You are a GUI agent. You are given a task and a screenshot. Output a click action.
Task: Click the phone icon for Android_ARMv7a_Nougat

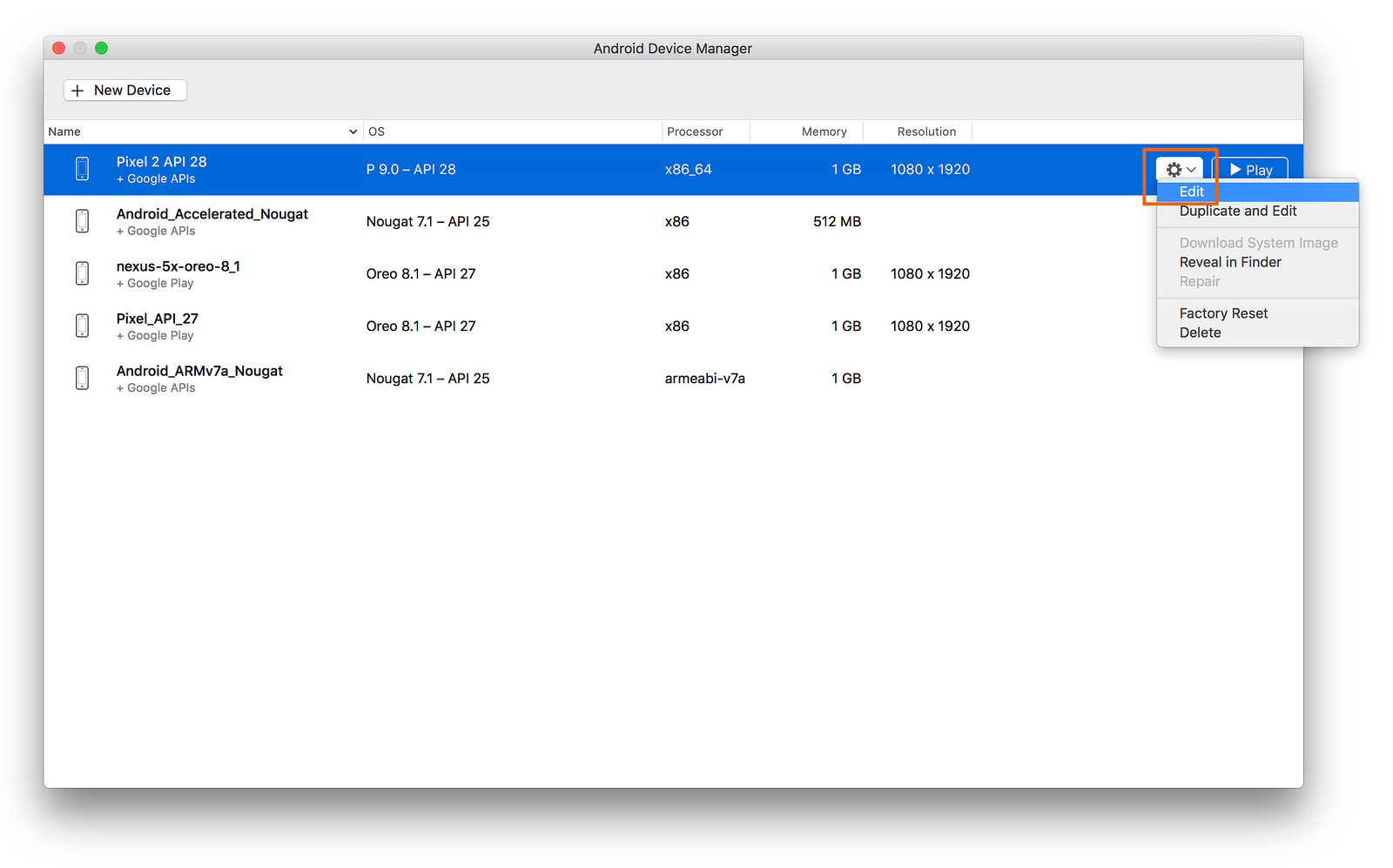click(82, 378)
